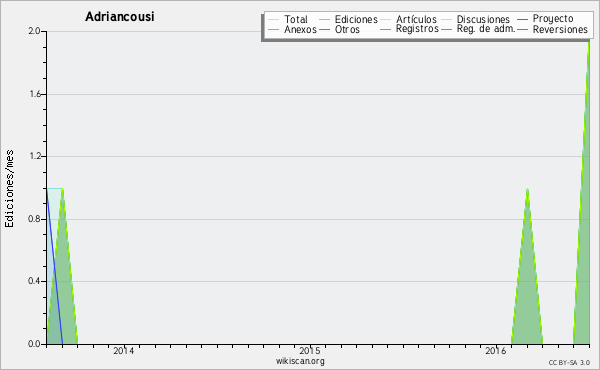Screen dimensions: 600x370
Task: Click the Proyecto legend label
Action: (553, 19)
